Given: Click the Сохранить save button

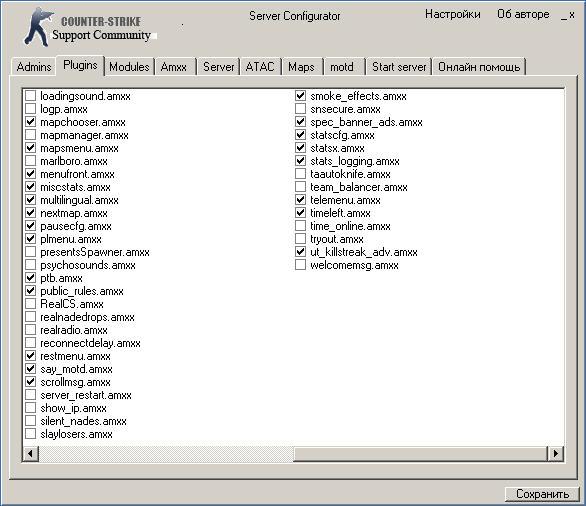Looking at the screenshot, I should (x=542, y=494).
